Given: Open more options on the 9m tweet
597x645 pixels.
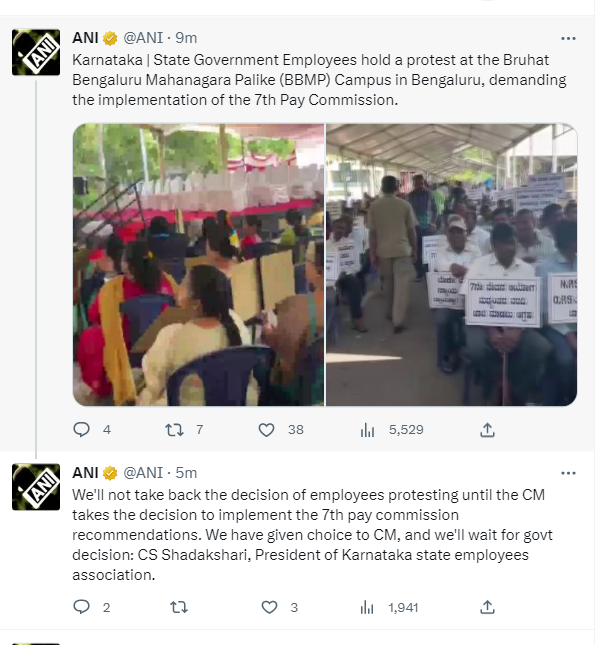Looking at the screenshot, I should [568, 38].
